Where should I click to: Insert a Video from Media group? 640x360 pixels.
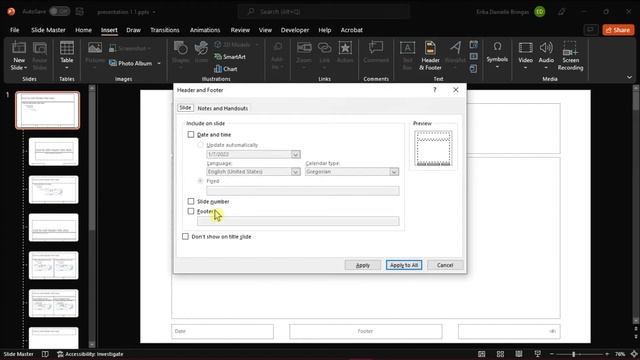(525, 55)
